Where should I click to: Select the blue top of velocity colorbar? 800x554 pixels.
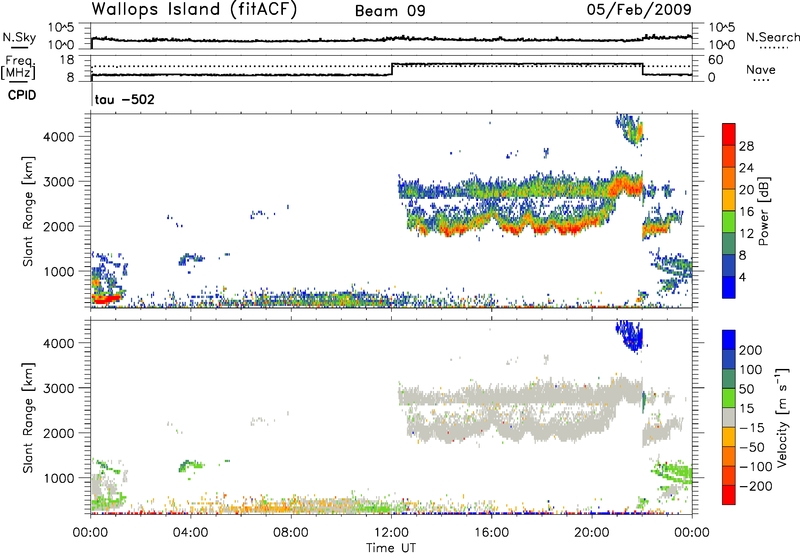click(729, 340)
